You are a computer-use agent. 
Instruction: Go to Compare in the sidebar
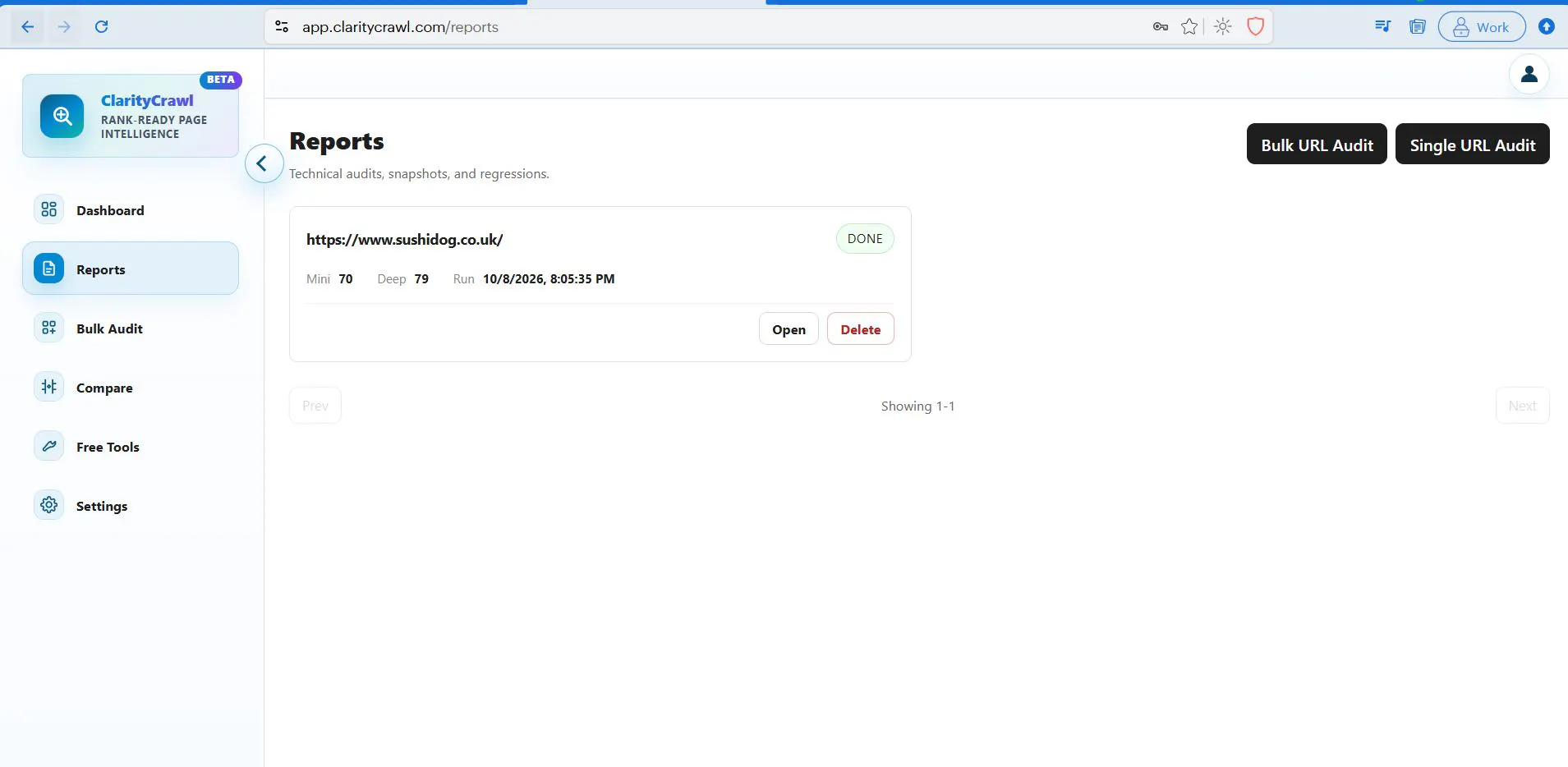click(x=131, y=388)
